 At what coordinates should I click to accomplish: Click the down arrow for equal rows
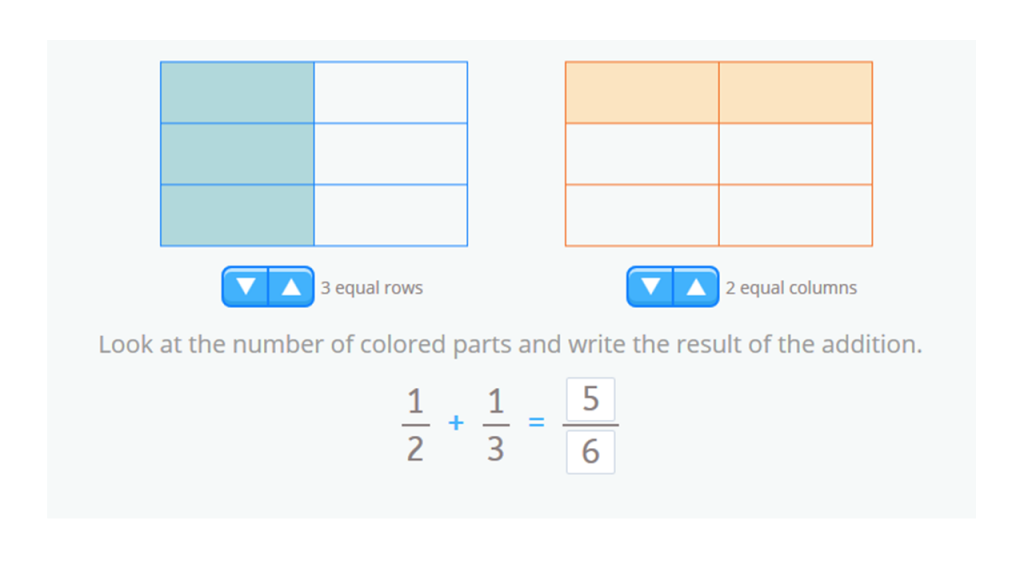click(x=246, y=286)
